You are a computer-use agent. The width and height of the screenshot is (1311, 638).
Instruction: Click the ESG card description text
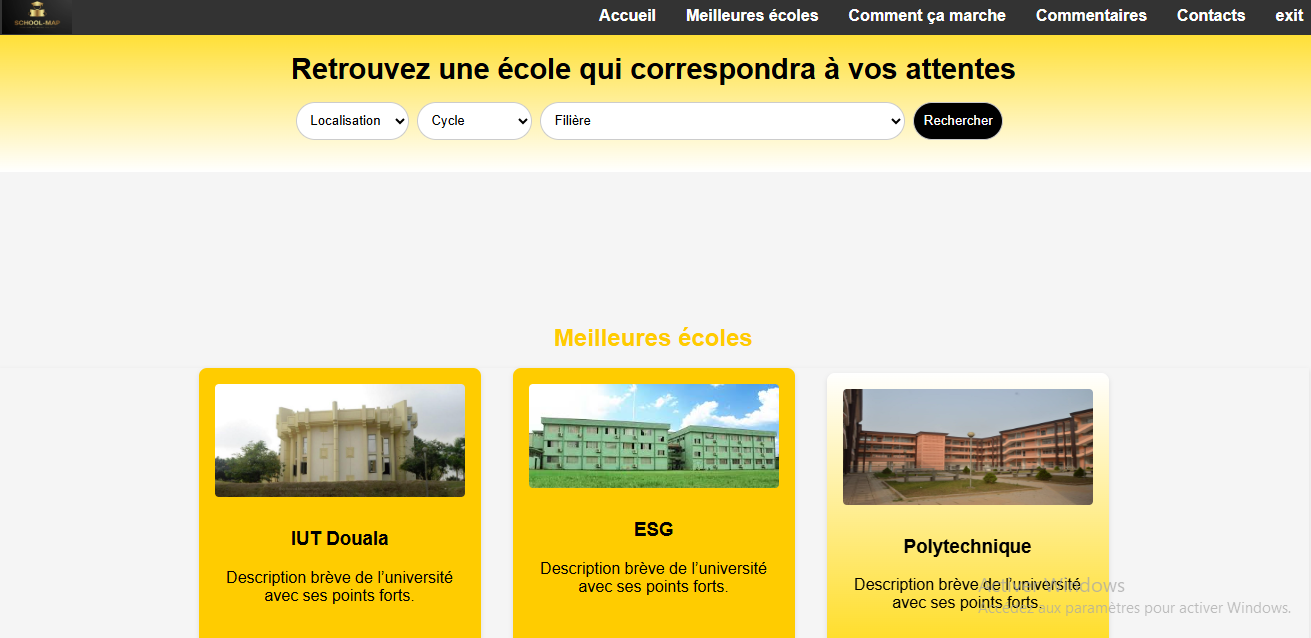click(654, 577)
